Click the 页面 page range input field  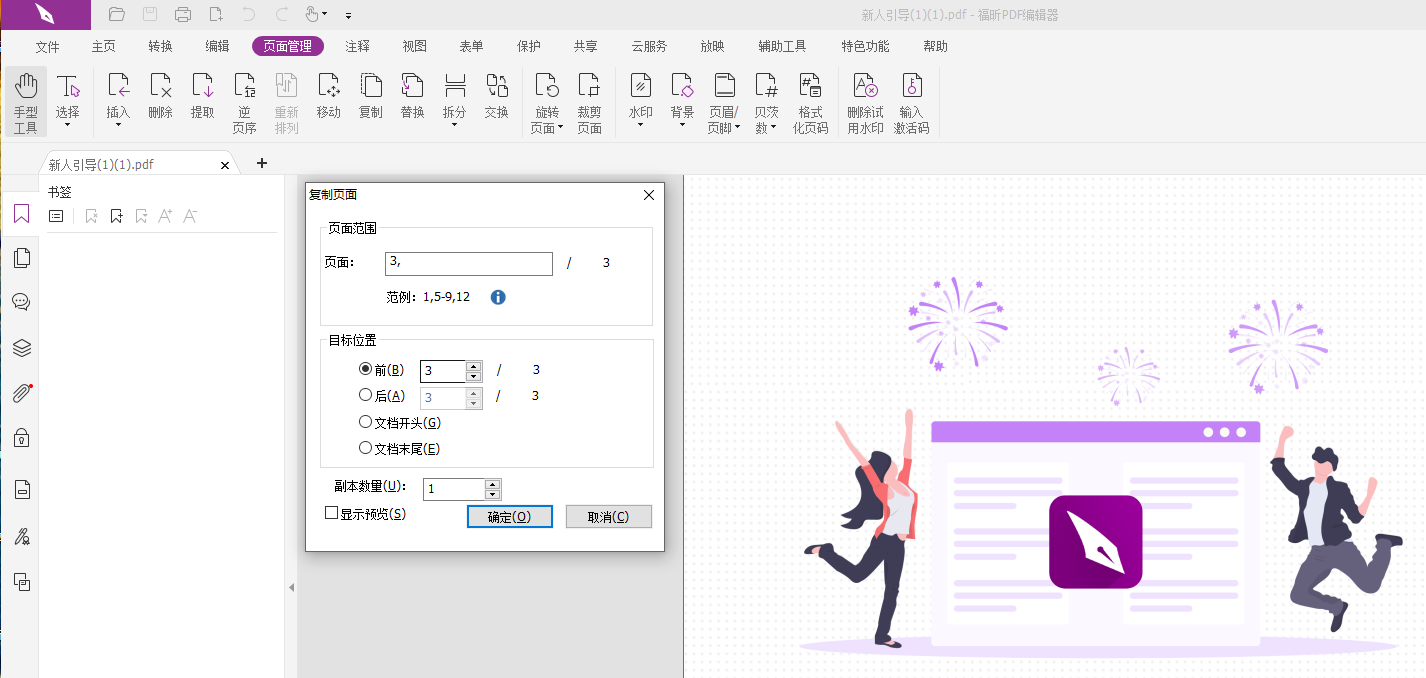pos(468,263)
